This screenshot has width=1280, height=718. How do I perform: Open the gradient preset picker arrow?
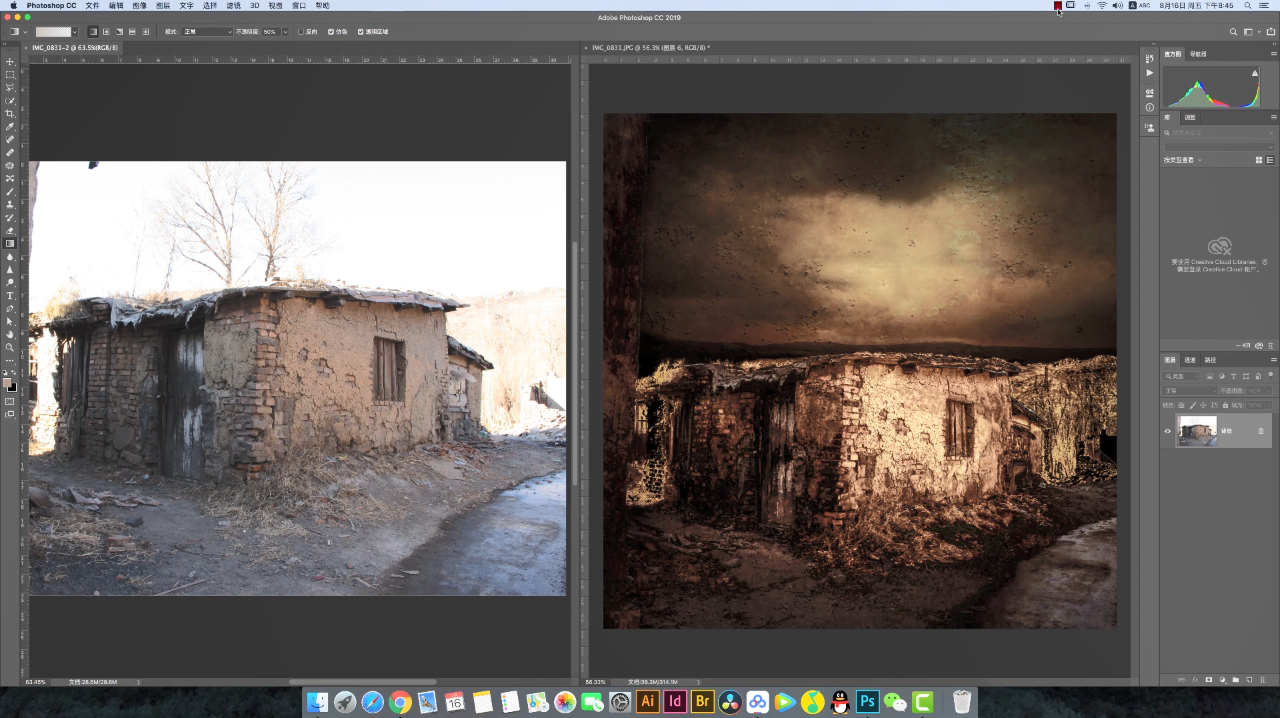(x=75, y=32)
